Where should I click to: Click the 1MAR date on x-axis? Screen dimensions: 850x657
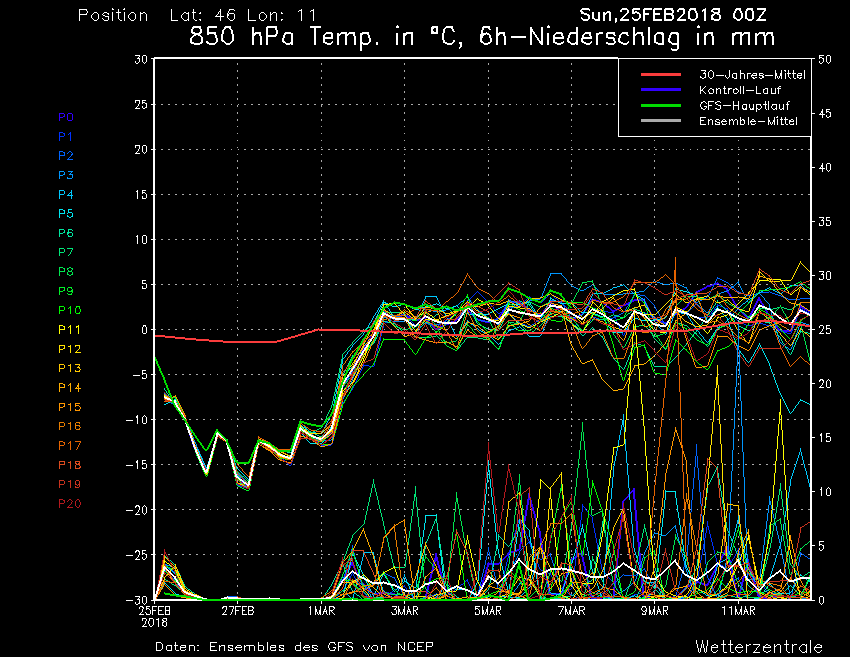(x=321, y=610)
